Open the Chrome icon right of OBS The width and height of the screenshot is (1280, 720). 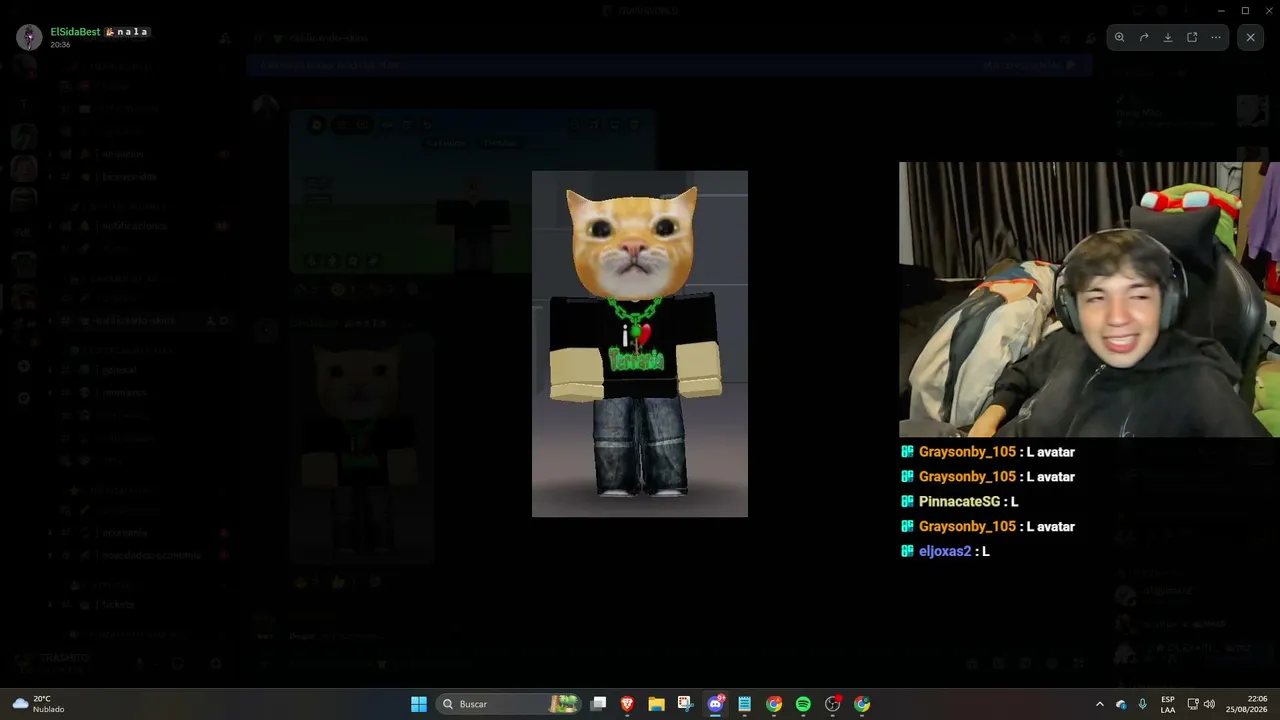coord(862,704)
